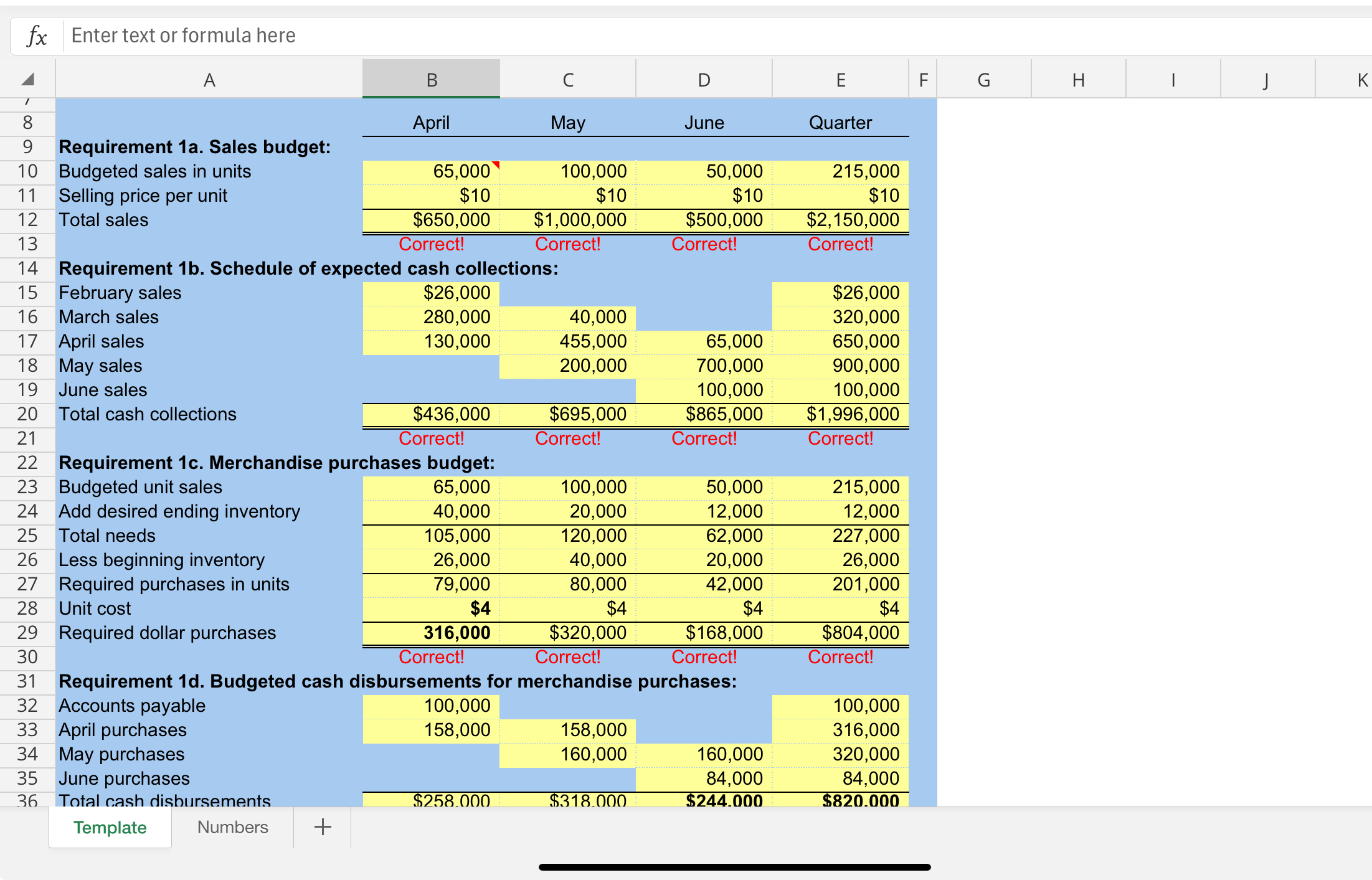Add a new sheet with plus icon
Viewport: 1372px width, 880px height.
coord(322,827)
